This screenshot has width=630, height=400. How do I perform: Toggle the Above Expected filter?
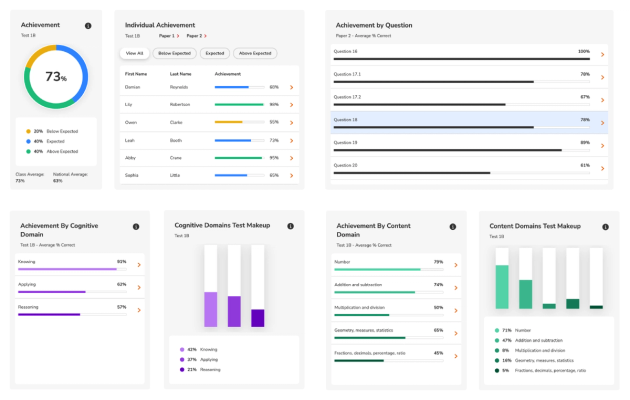[x=255, y=53]
